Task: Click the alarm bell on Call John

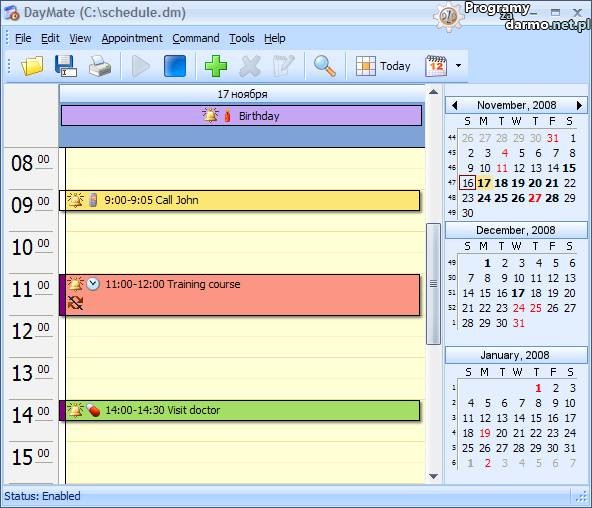Action: pos(75,200)
